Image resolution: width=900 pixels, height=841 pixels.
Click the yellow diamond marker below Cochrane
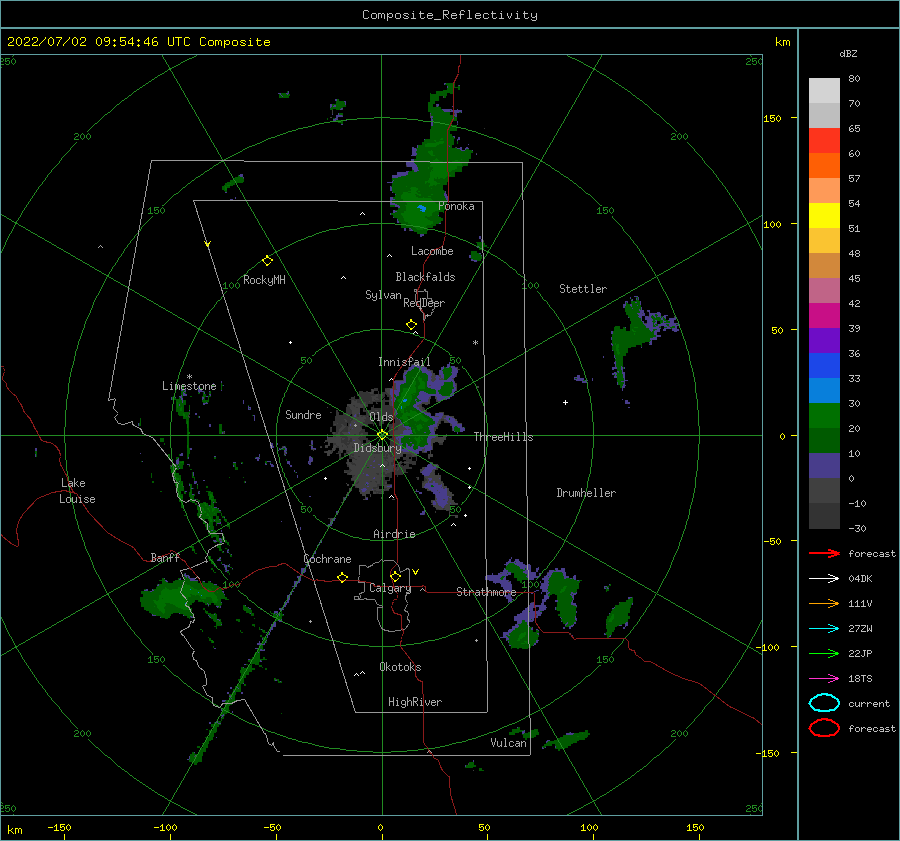(343, 578)
